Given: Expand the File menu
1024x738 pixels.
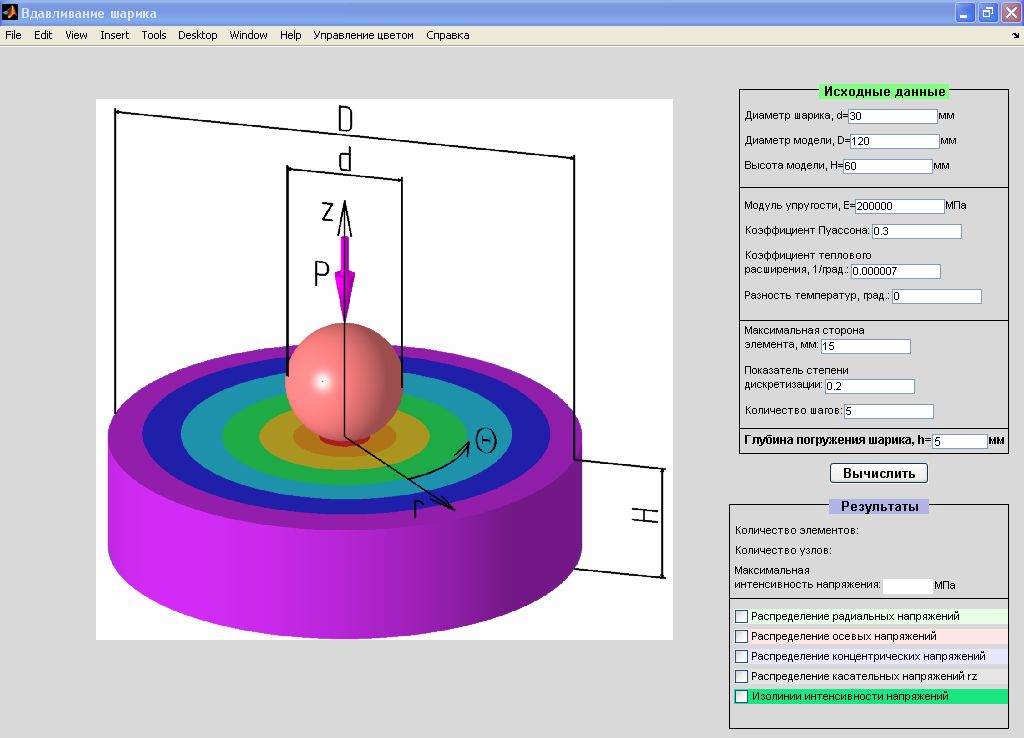Looking at the screenshot, I should 13,35.
